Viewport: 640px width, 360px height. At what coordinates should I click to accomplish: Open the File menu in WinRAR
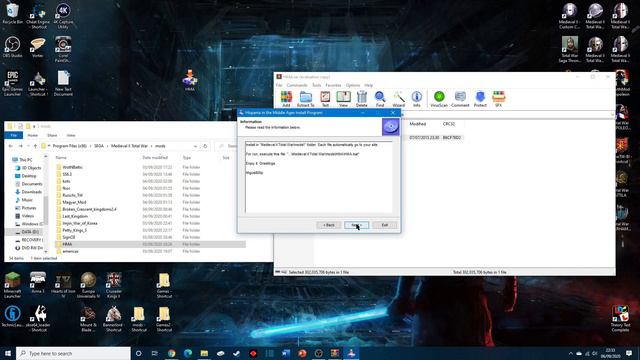point(279,85)
